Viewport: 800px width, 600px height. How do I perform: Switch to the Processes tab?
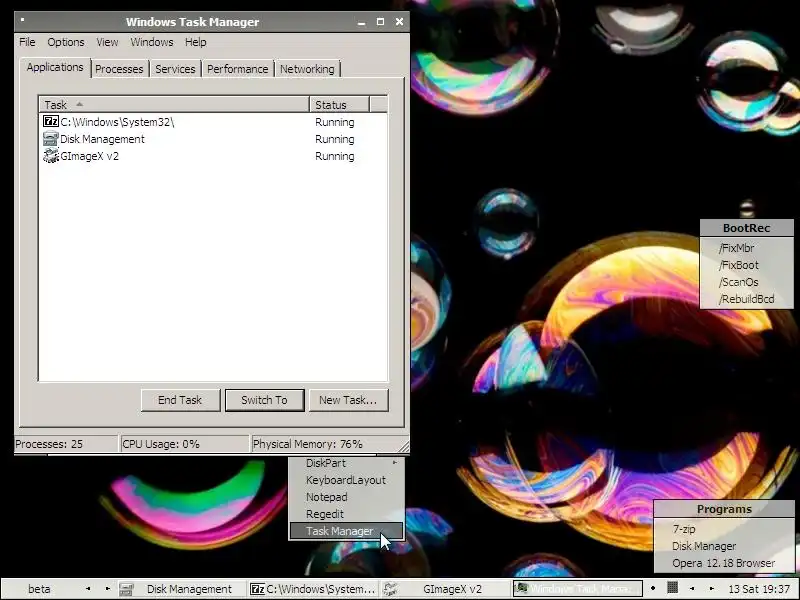119,69
